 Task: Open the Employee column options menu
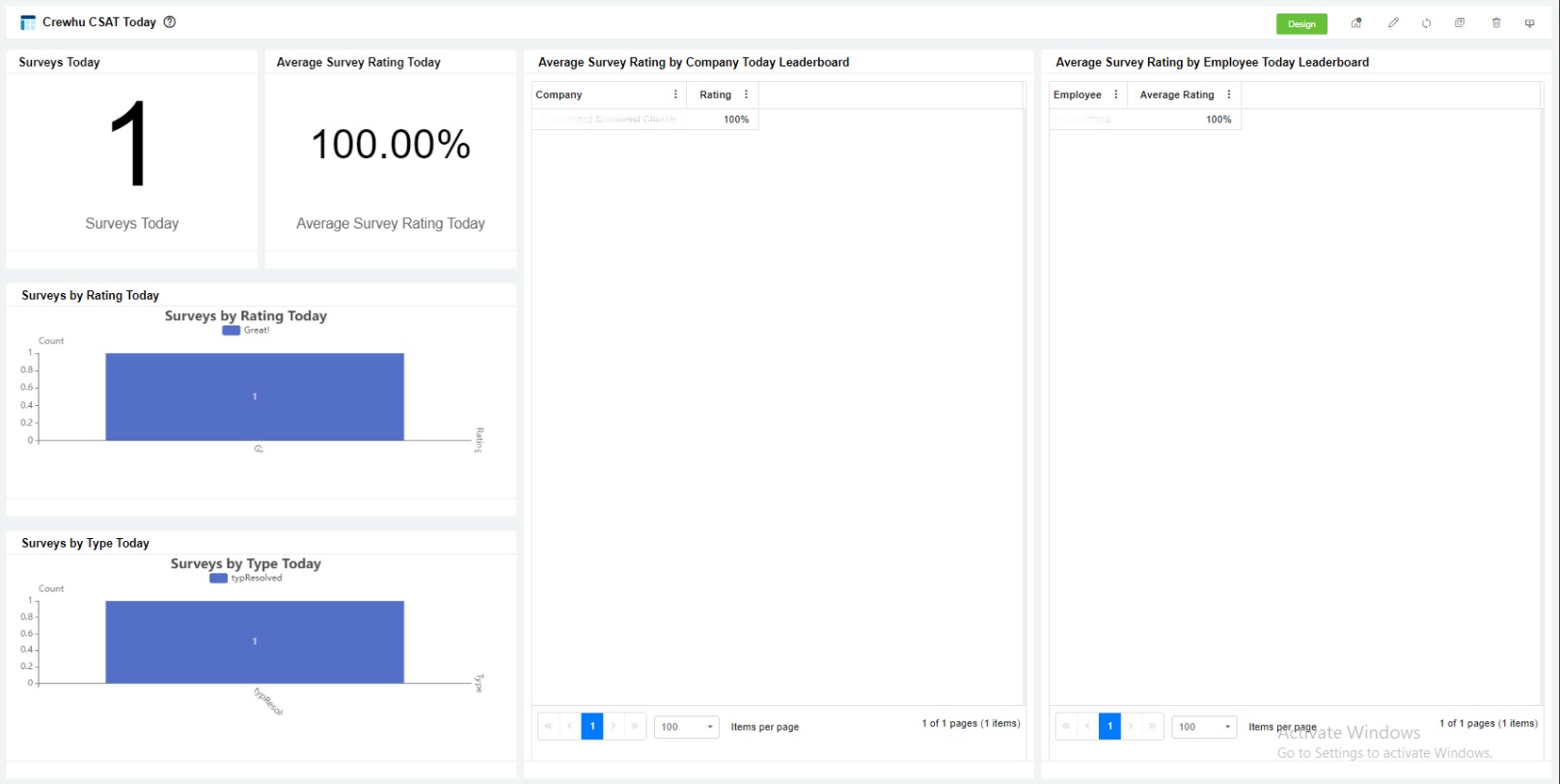(x=1116, y=95)
